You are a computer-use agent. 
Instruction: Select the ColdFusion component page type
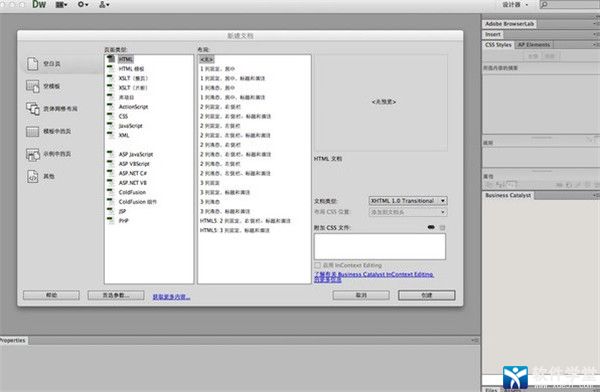(x=137, y=202)
